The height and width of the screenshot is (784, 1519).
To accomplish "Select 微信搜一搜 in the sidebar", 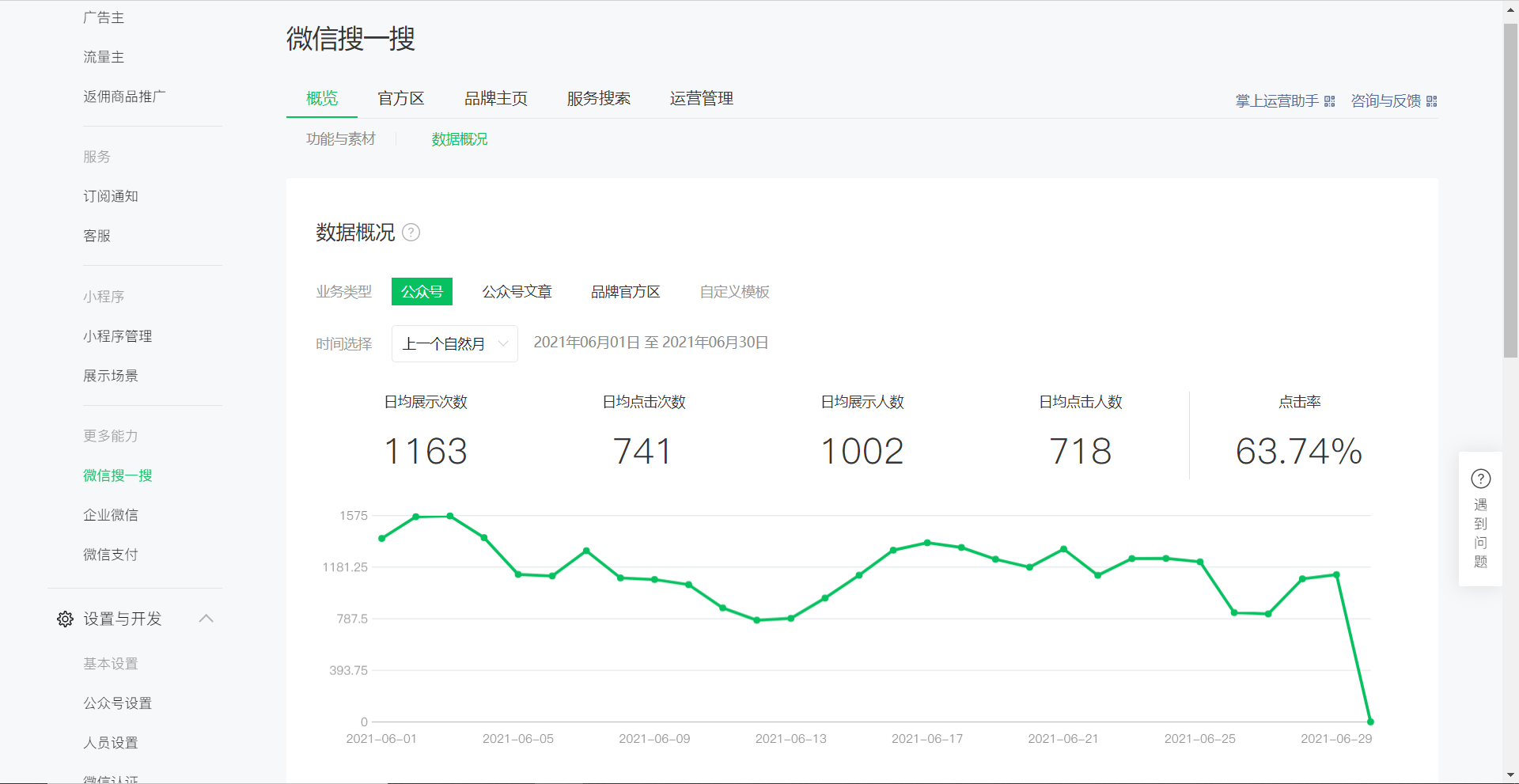I will click(118, 475).
